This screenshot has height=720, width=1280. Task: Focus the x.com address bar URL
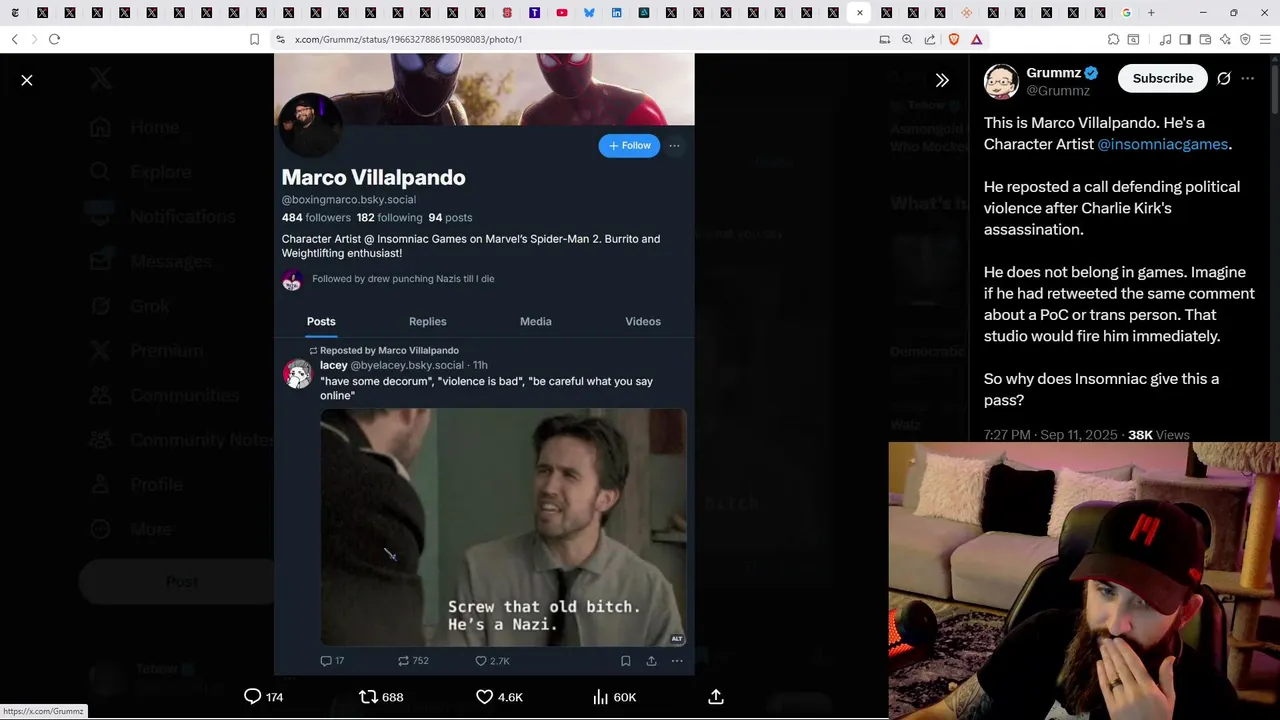coord(408,39)
